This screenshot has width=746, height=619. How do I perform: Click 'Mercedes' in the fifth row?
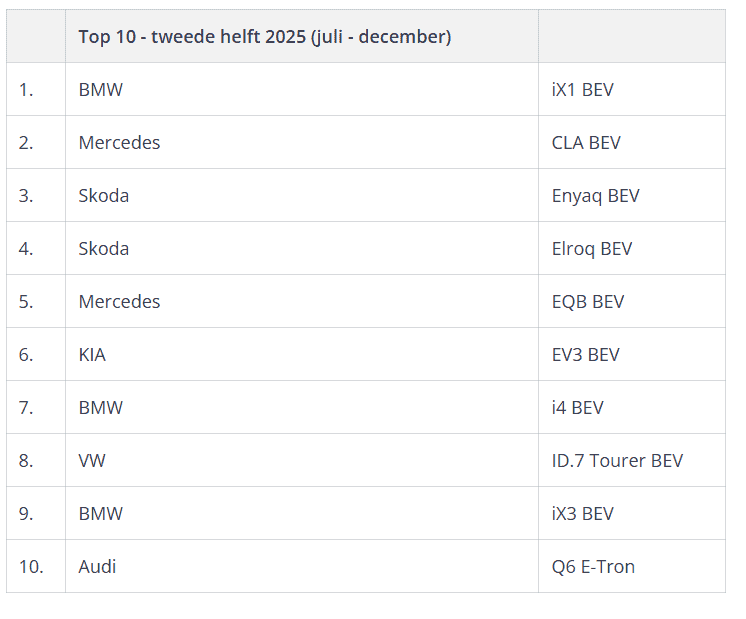coord(119,302)
